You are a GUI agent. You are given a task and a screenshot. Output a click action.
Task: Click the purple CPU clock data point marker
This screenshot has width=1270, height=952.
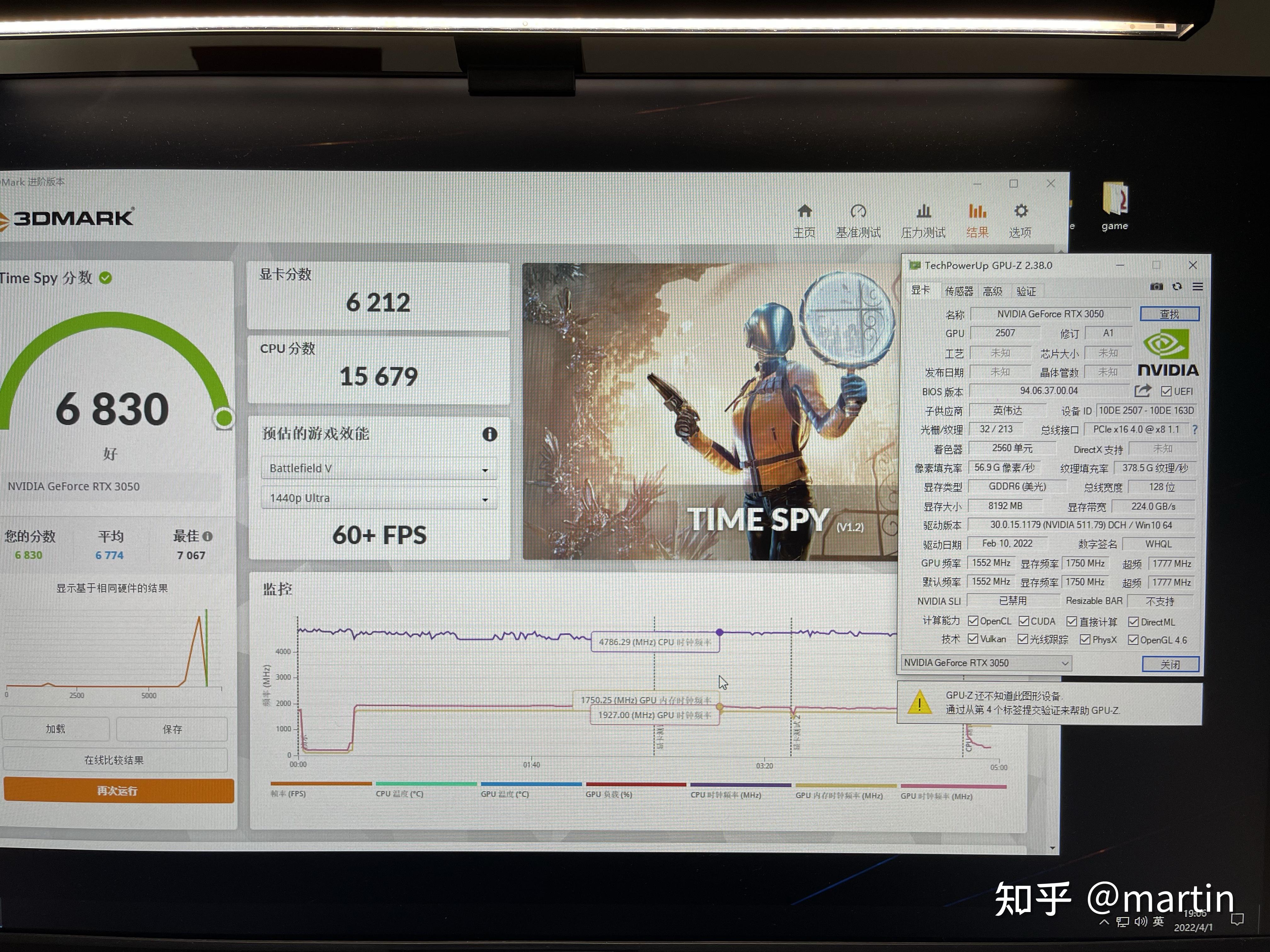[x=719, y=632]
